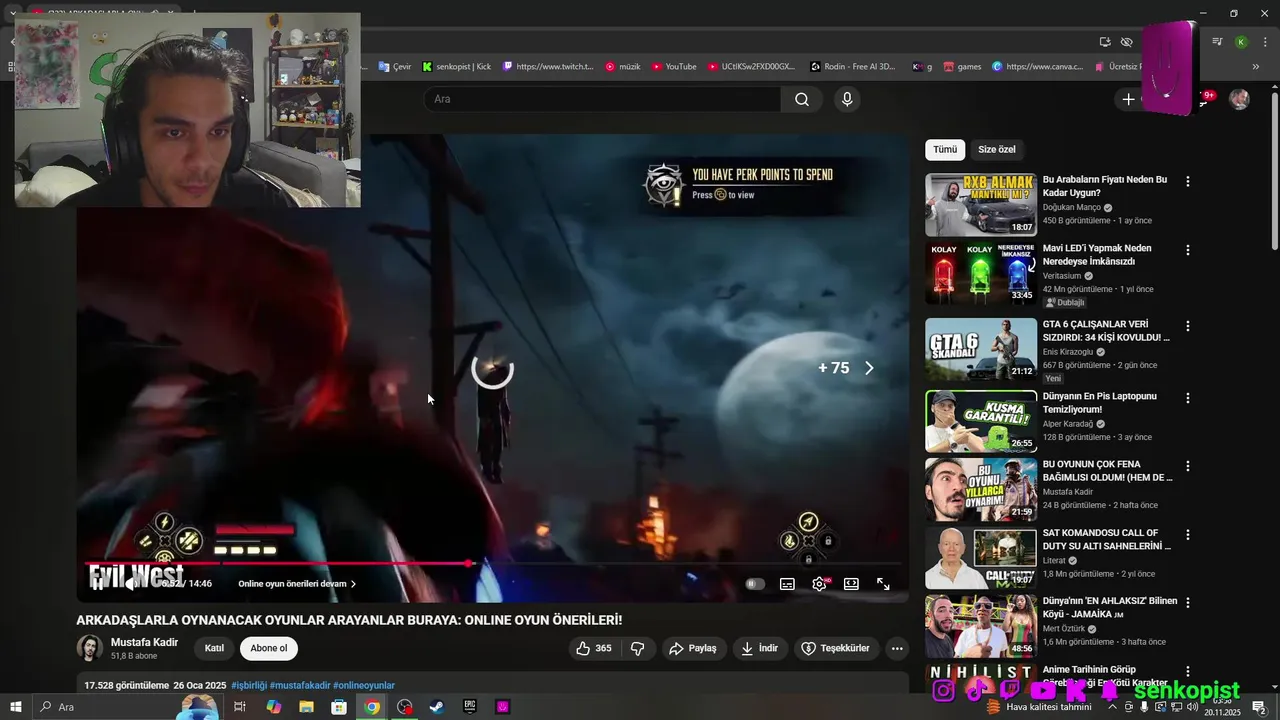Open options for Jamaika video by Mert Öztürk

[1188, 603]
